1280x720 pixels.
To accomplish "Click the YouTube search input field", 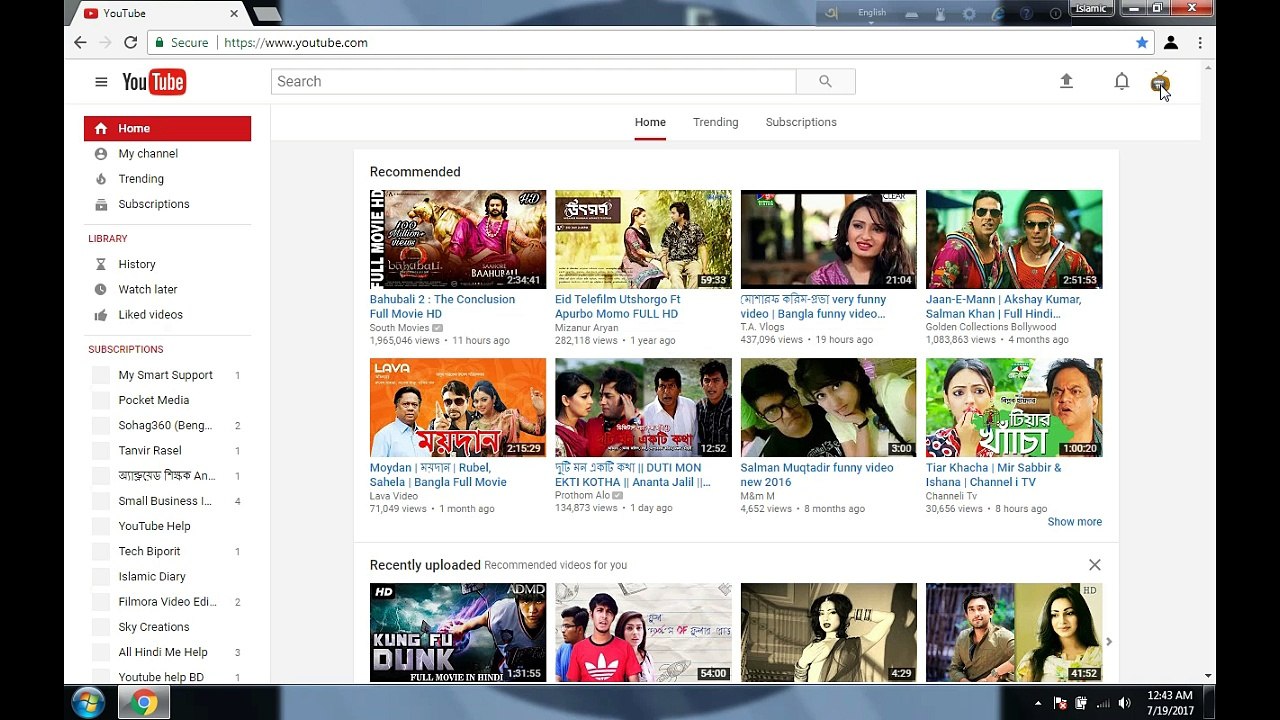I will coord(533,81).
